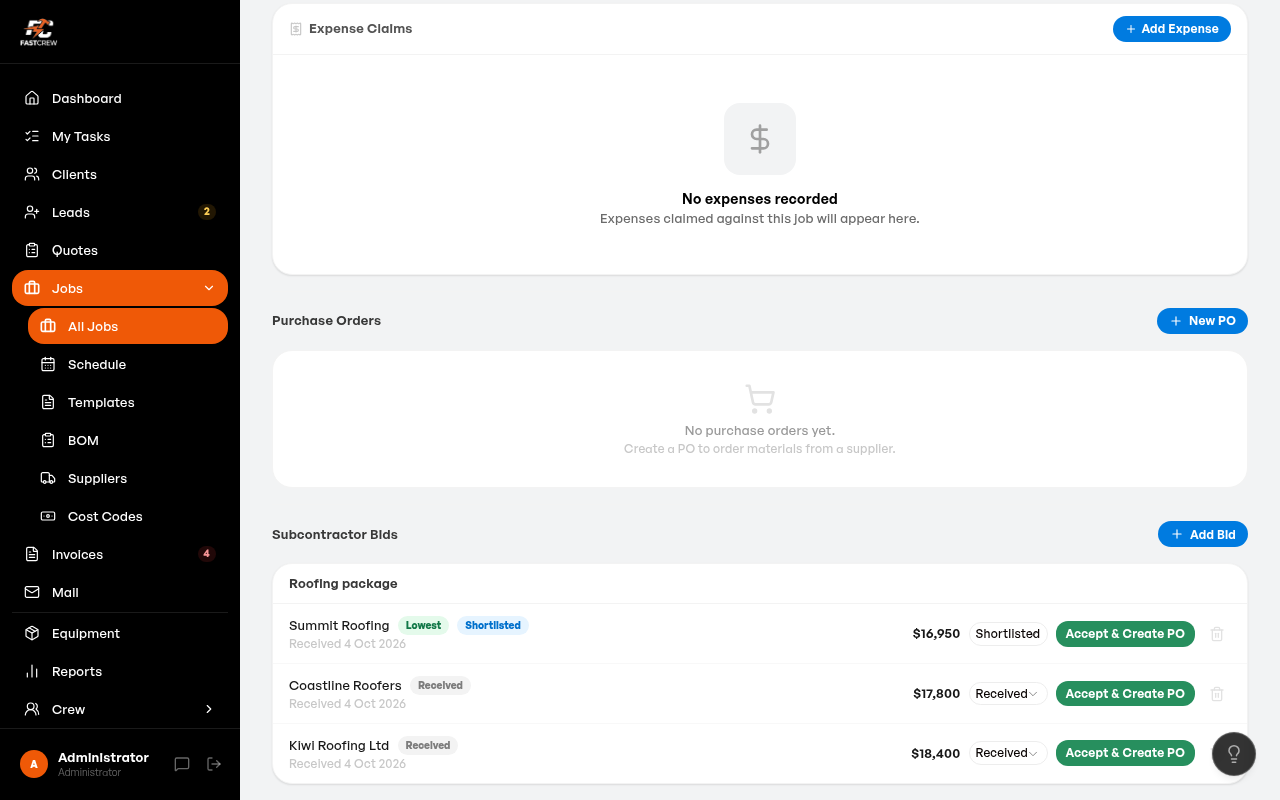Click the Mail envelope icon
The image size is (1280, 800).
pyautogui.click(x=32, y=592)
